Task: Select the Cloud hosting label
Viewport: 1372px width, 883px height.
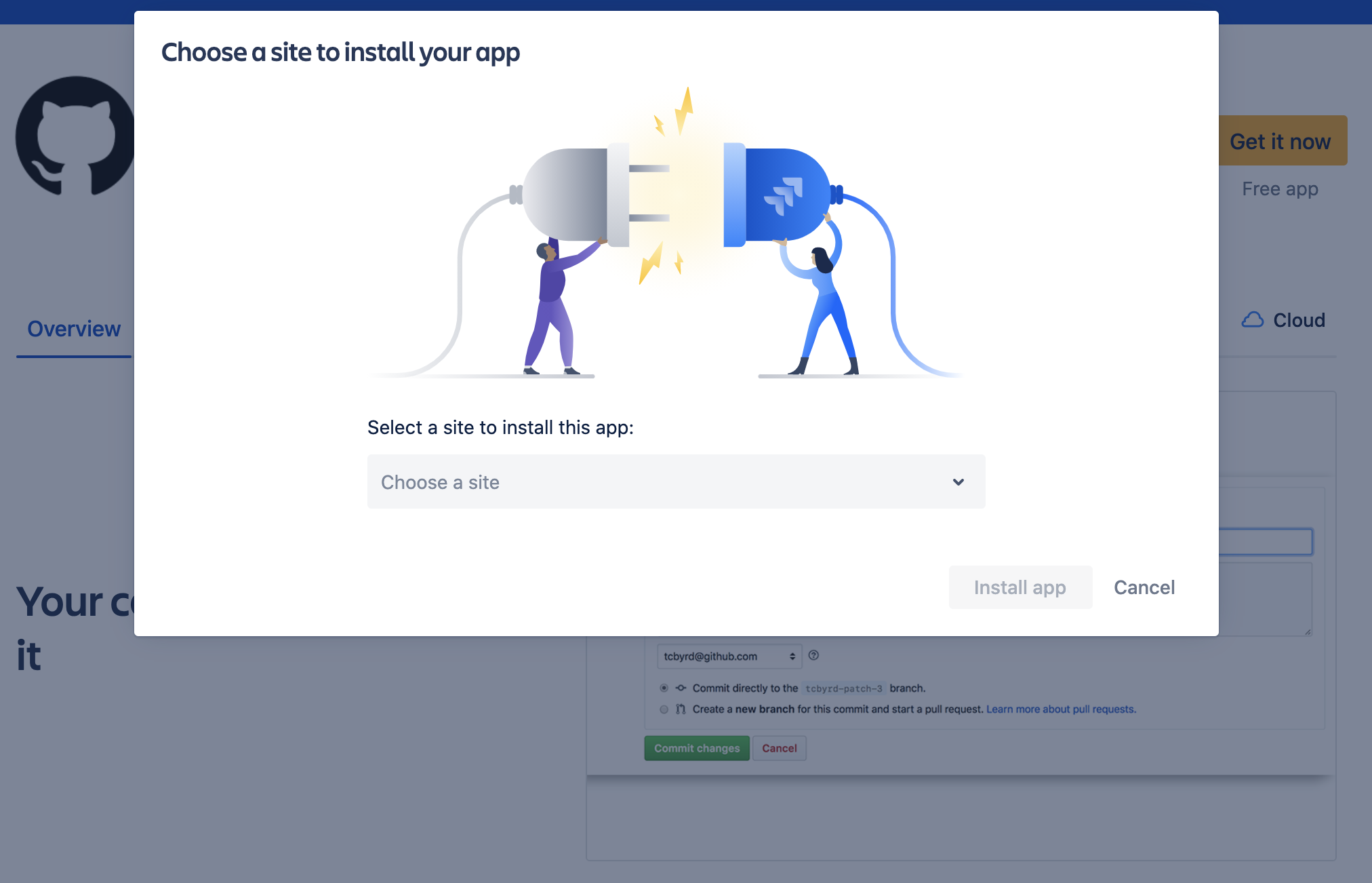Action: click(1299, 320)
